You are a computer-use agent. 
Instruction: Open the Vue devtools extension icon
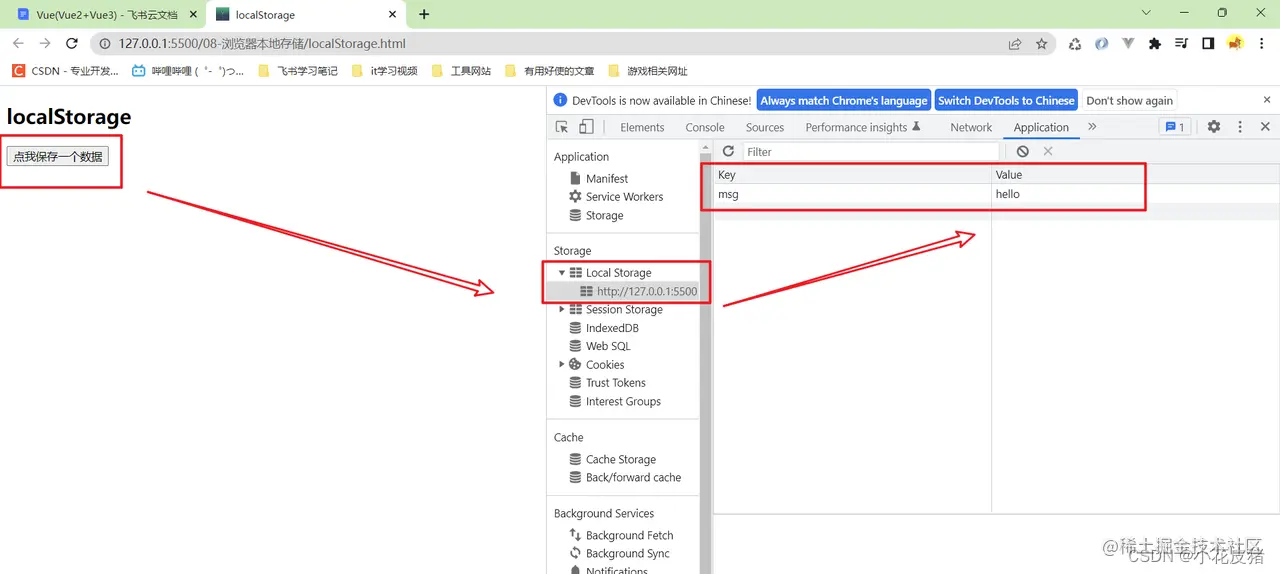[1128, 44]
